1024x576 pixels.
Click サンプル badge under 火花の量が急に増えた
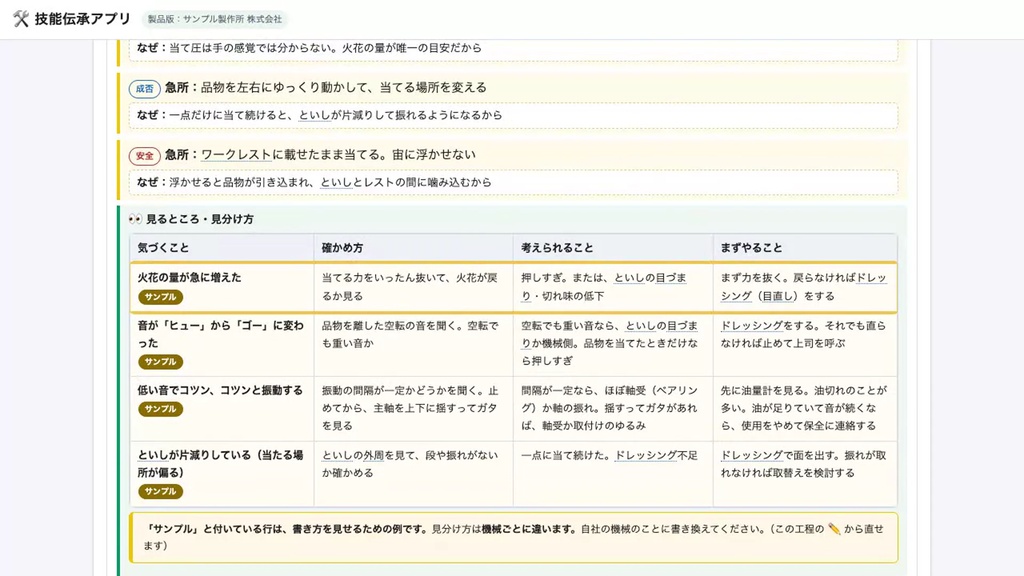coord(160,296)
